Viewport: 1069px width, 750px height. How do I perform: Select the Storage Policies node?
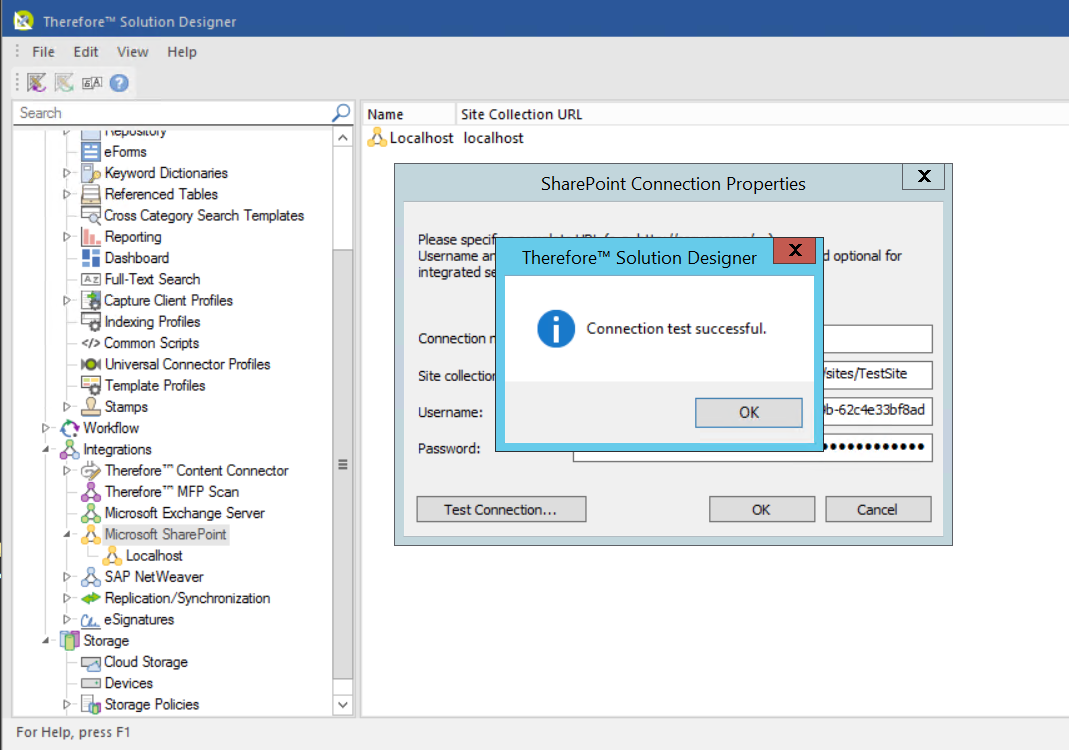[x=151, y=704]
